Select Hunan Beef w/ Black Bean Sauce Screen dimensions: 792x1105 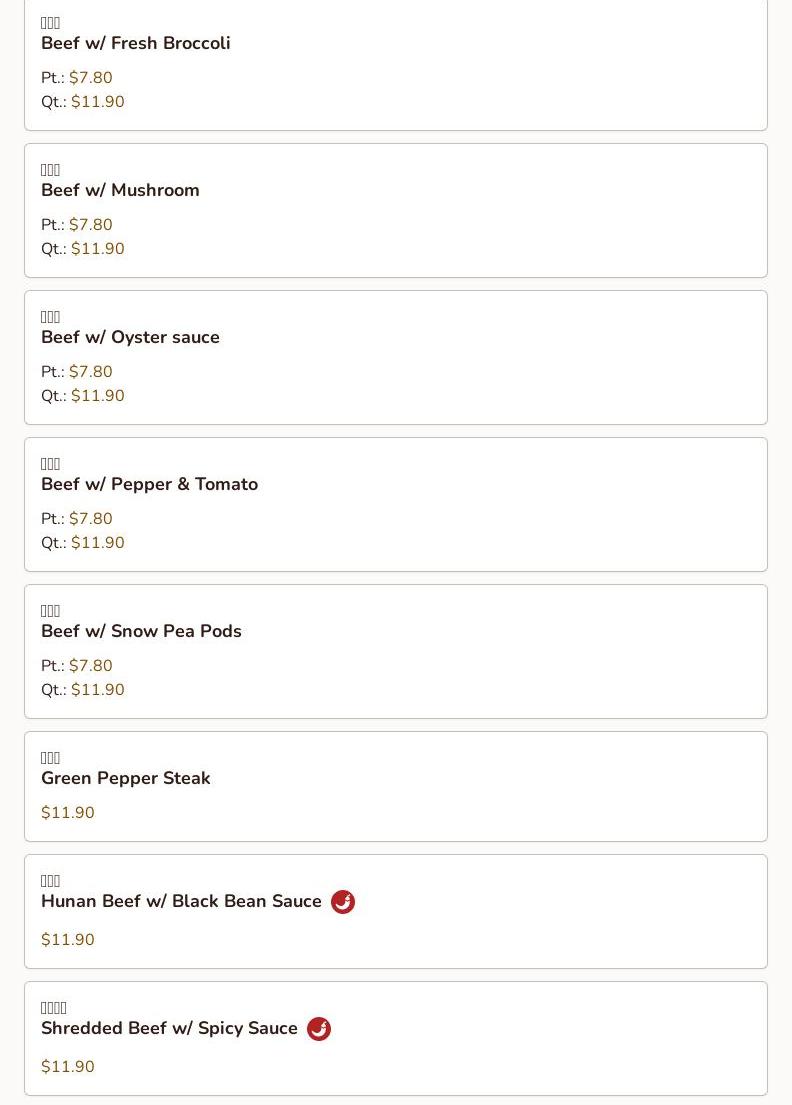181,902
